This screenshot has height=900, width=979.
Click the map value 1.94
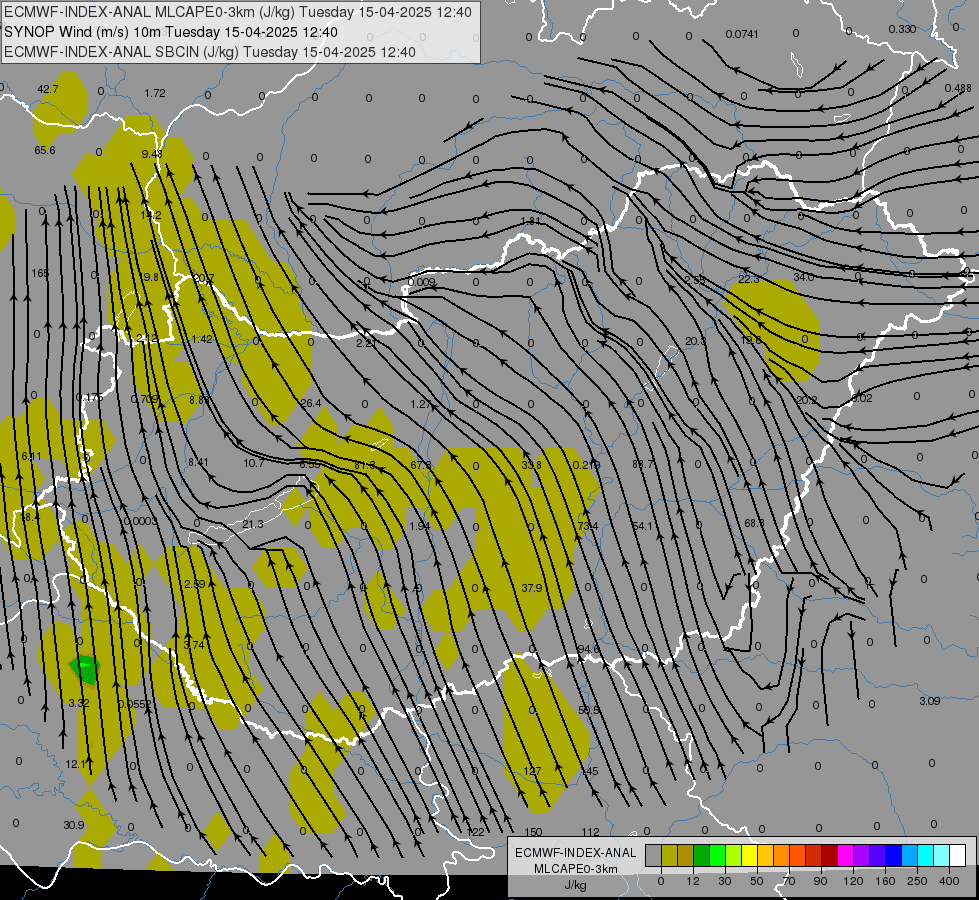pyautogui.click(x=420, y=527)
